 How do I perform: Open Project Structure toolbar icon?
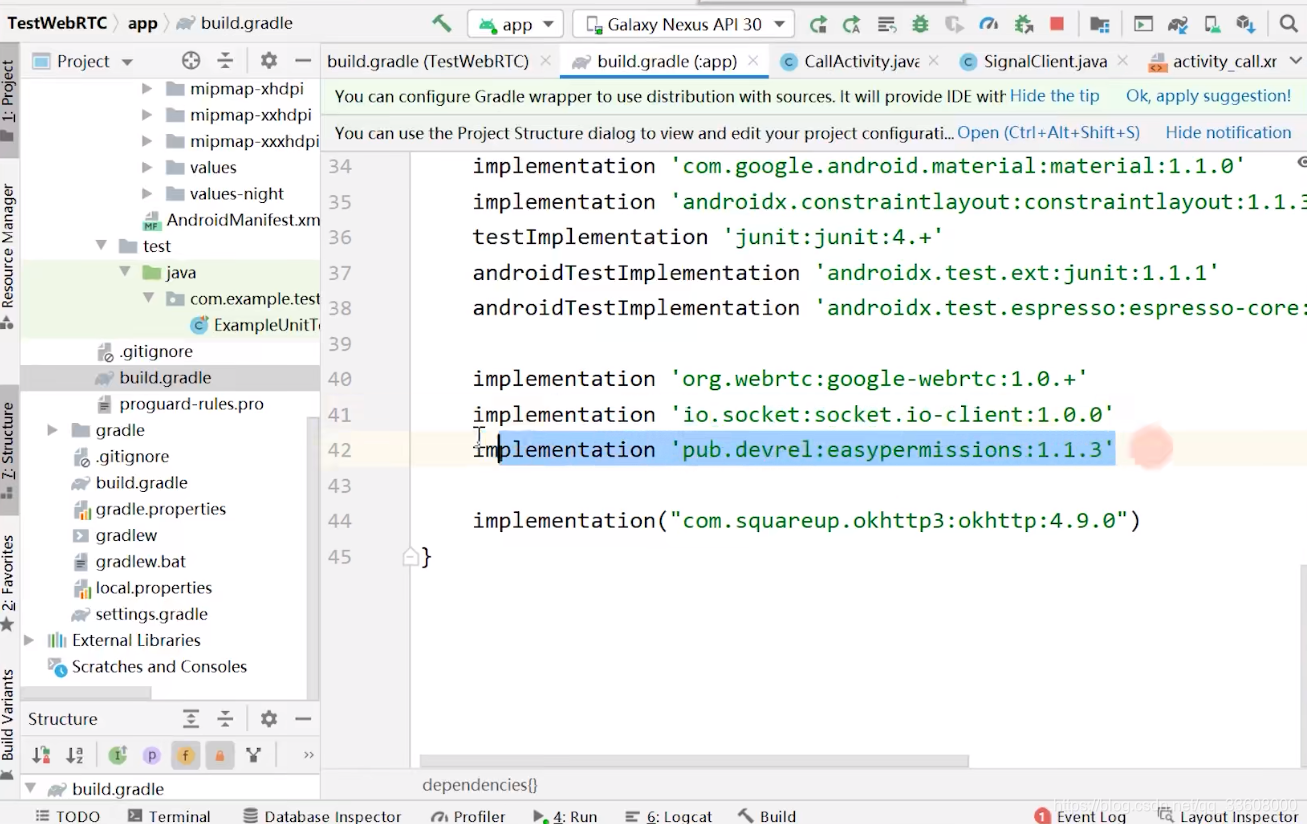pyautogui.click(x=1099, y=24)
